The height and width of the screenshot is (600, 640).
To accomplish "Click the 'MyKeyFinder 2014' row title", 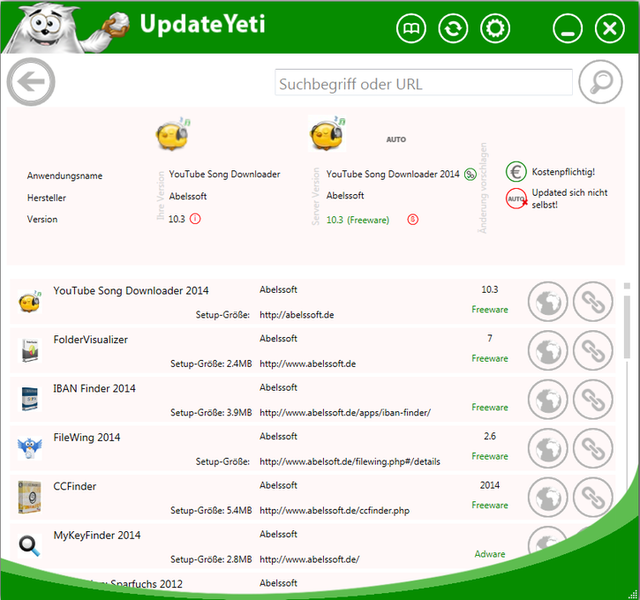I will click(x=97, y=535).
